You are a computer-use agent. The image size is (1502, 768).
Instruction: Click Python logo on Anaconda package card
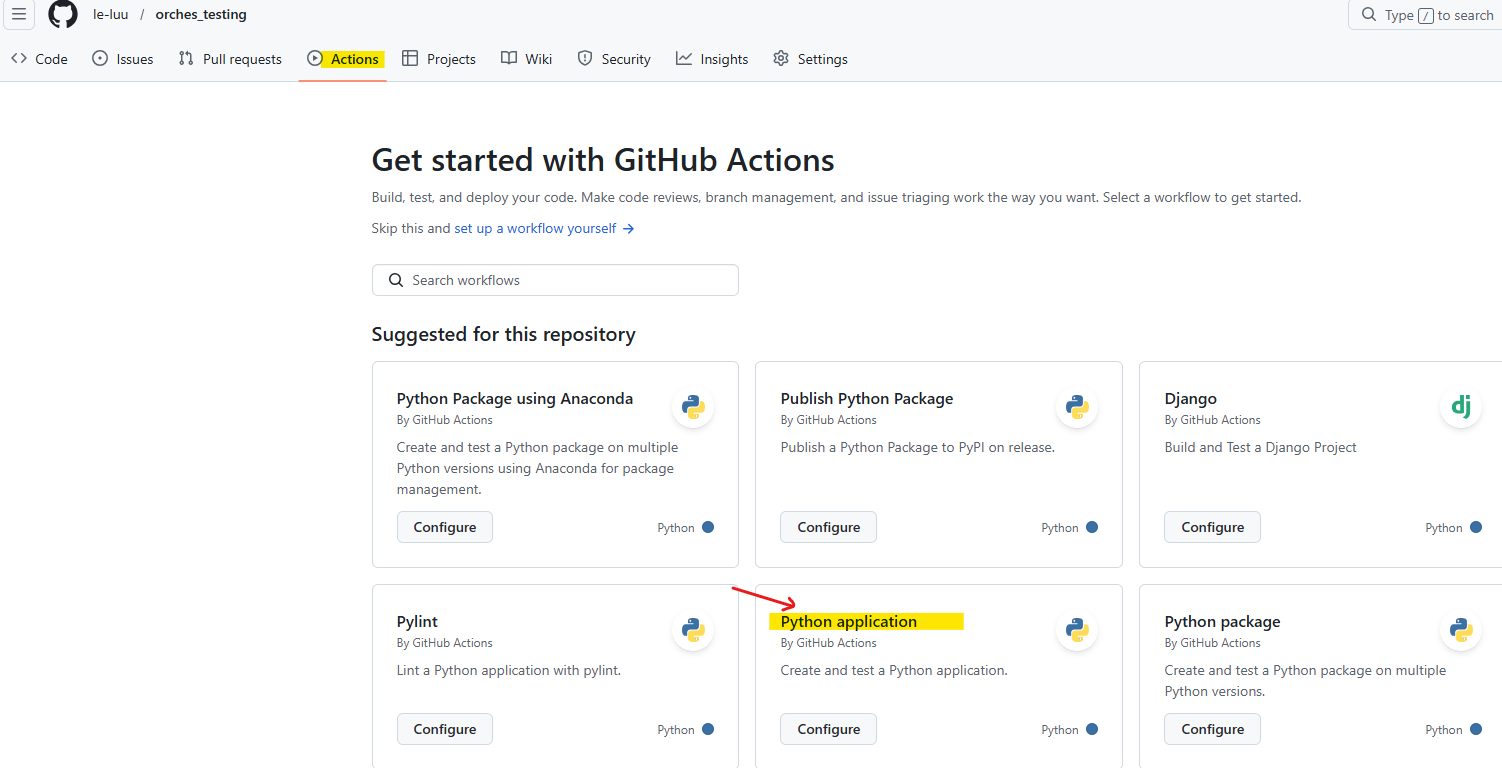693,407
